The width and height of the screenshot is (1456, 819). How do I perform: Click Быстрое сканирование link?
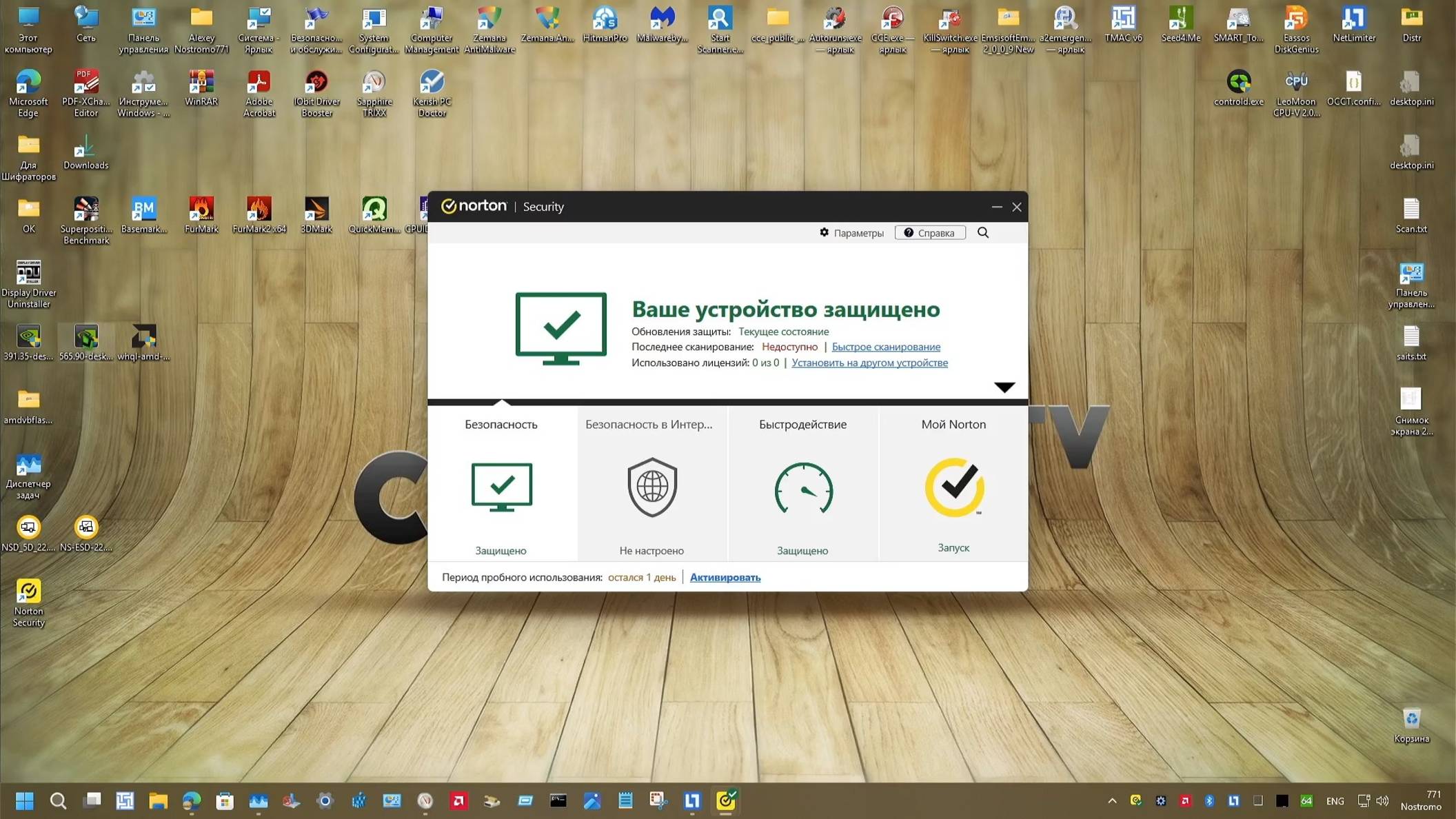click(886, 347)
